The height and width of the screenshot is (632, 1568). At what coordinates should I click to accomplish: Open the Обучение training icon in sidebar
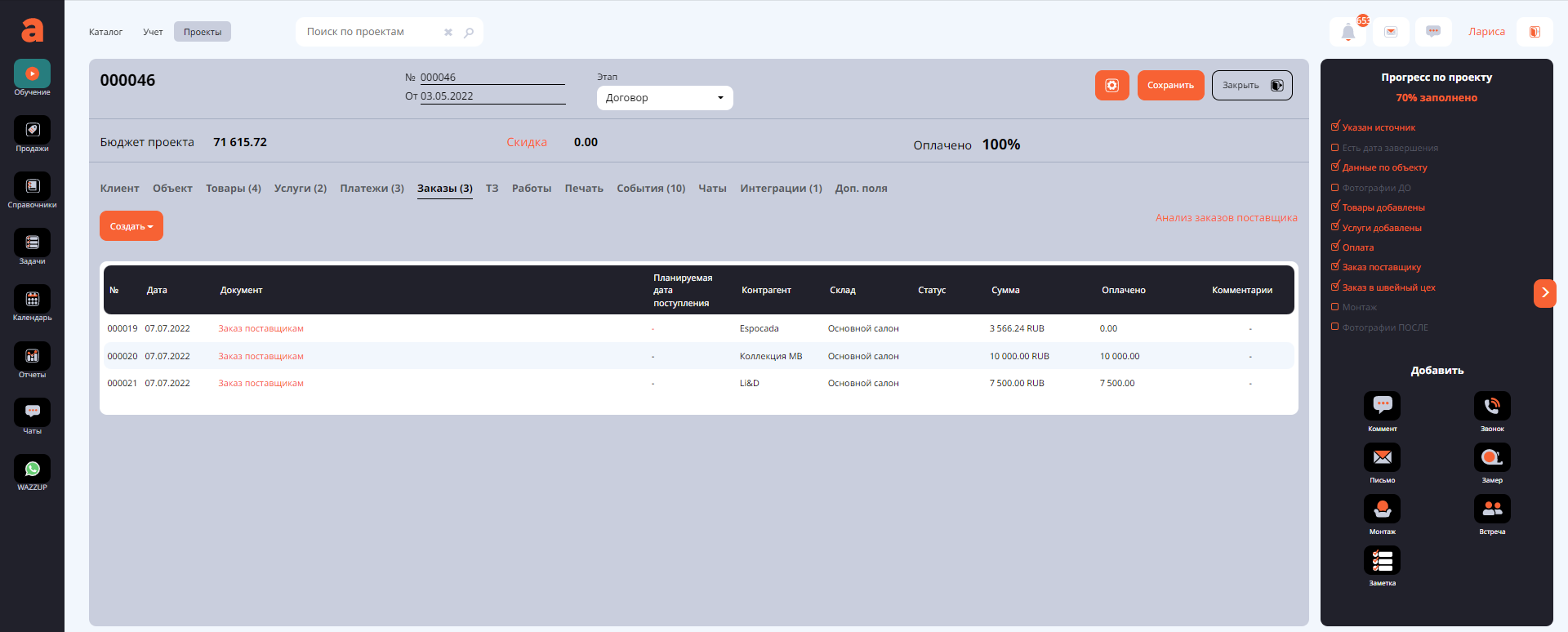[x=32, y=74]
